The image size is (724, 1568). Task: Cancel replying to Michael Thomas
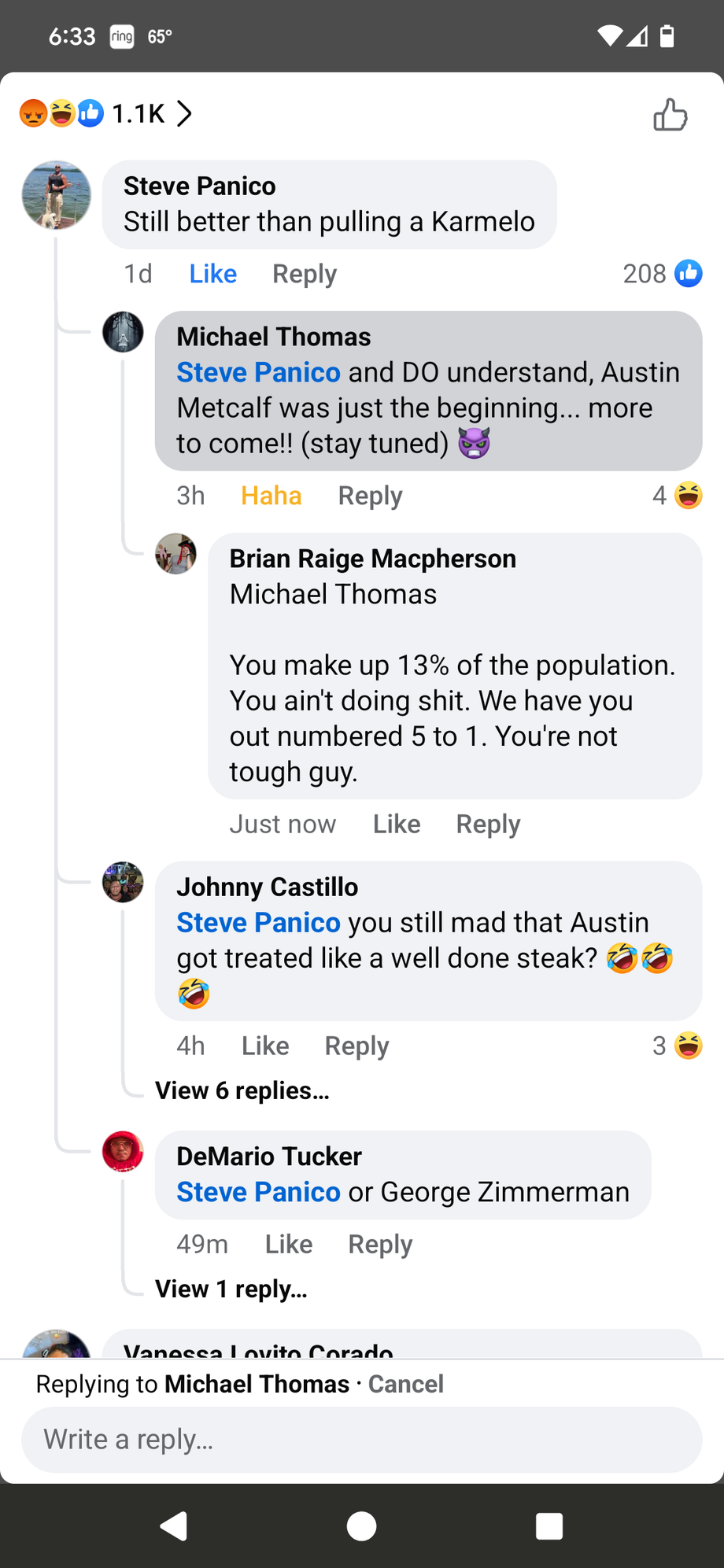coord(405,1384)
